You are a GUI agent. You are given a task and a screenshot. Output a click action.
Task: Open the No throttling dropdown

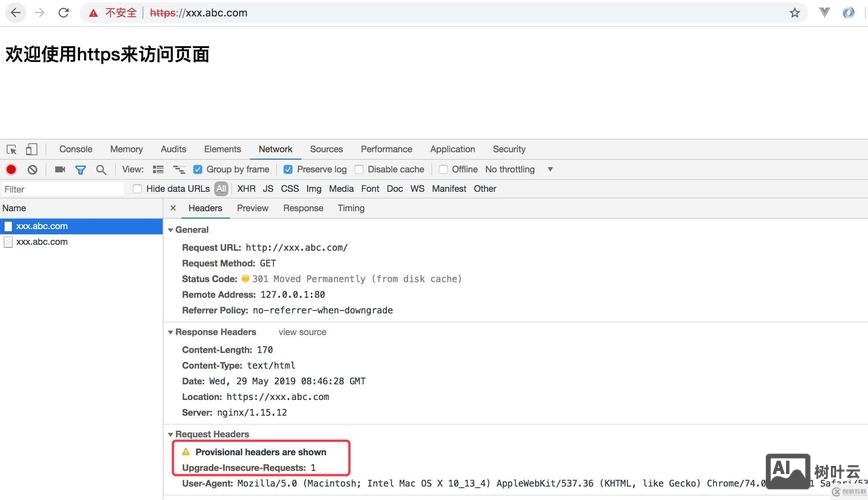click(x=518, y=170)
